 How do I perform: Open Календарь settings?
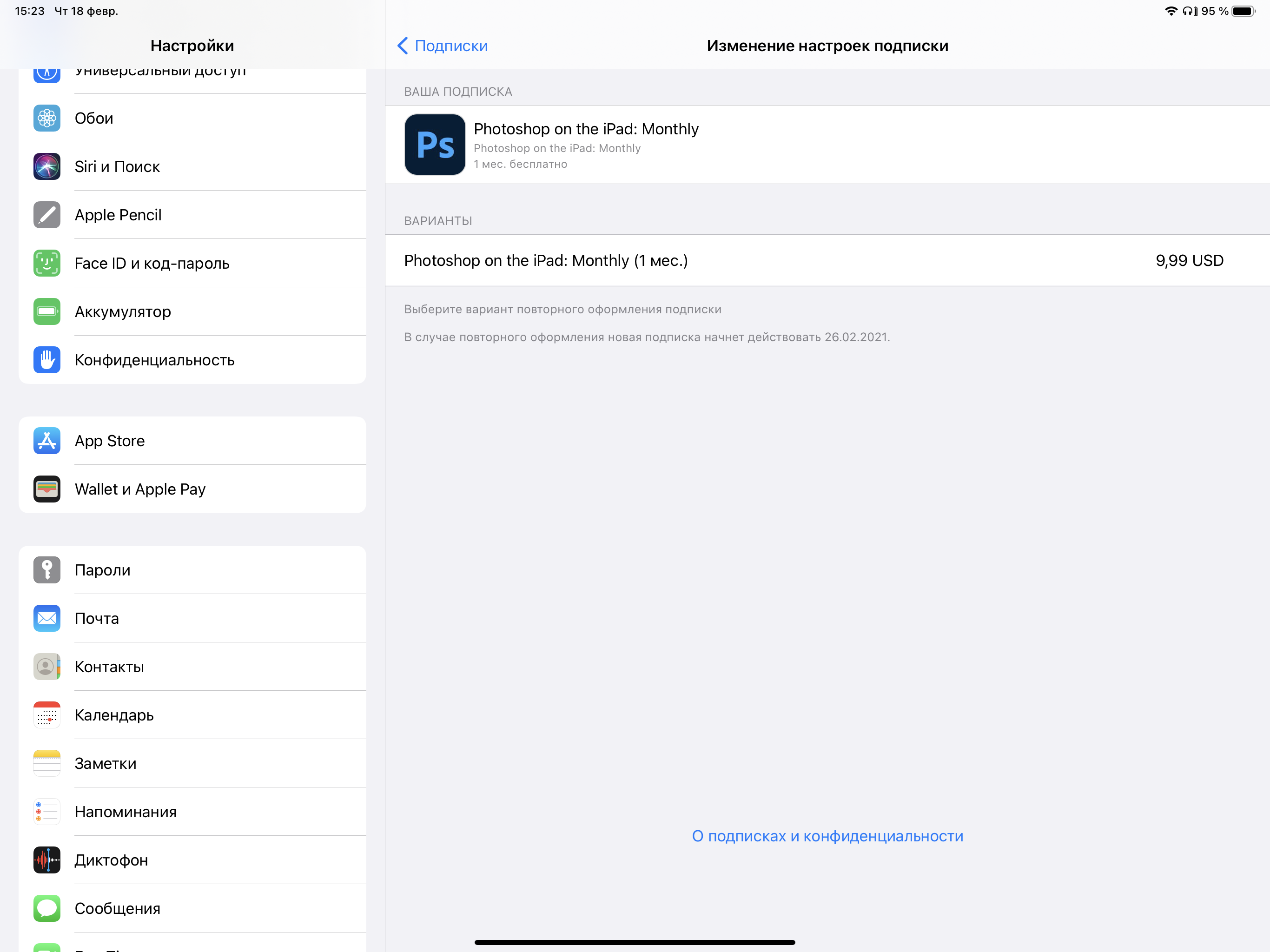coord(192,715)
